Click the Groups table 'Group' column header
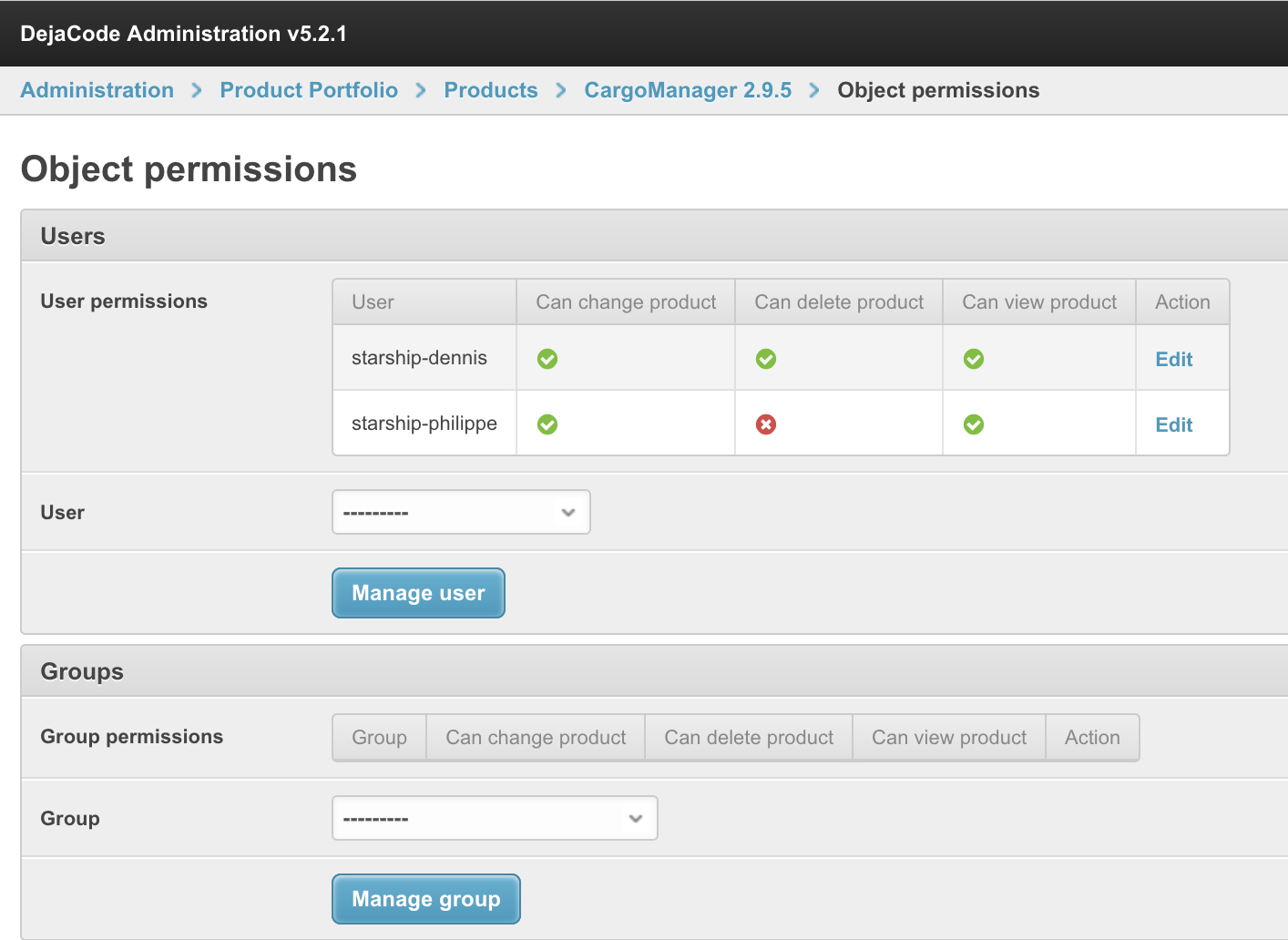 pos(380,738)
